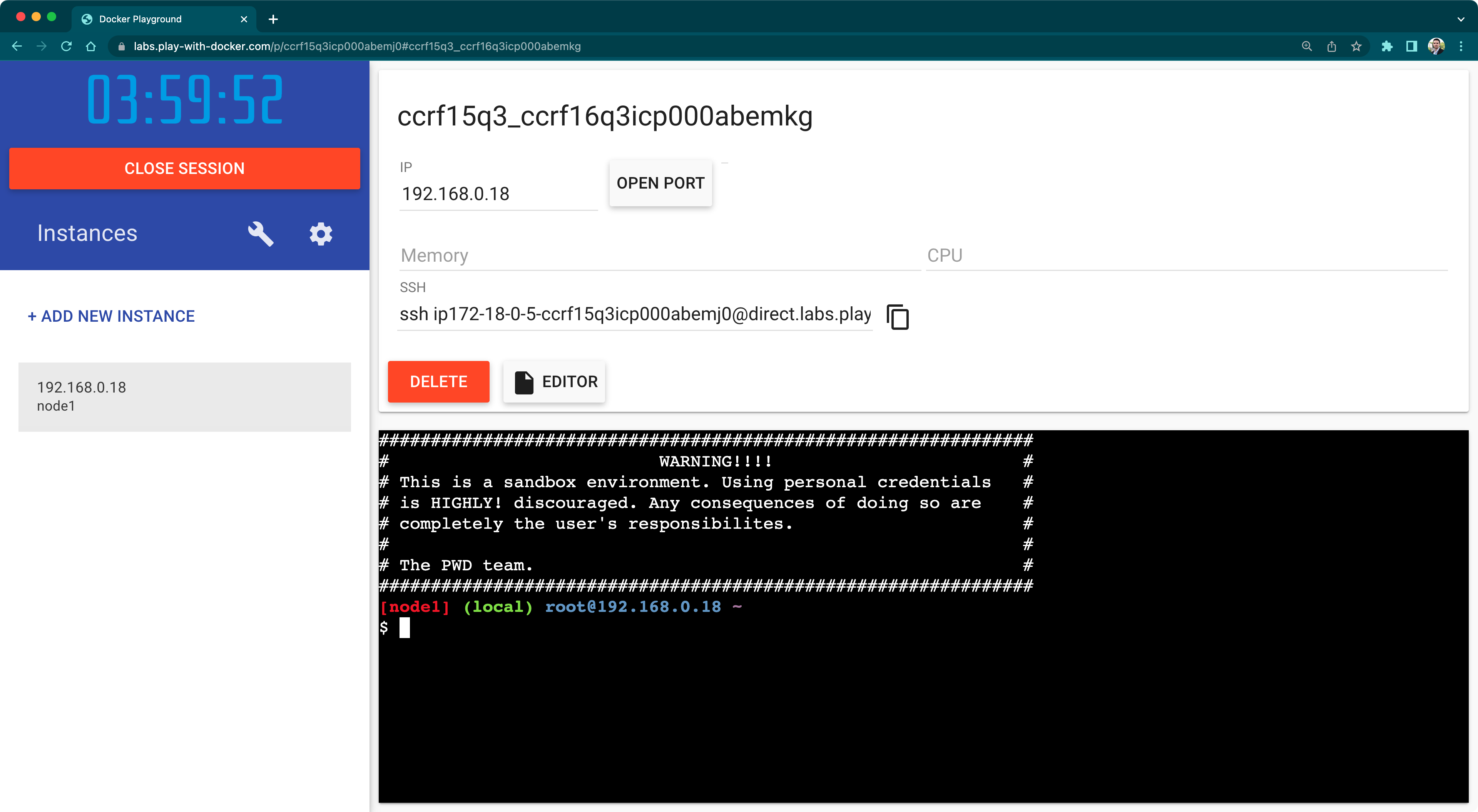Reload the page with refresh icon
Image resolution: width=1478 pixels, height=812 pixels.
tap(67, 47)
